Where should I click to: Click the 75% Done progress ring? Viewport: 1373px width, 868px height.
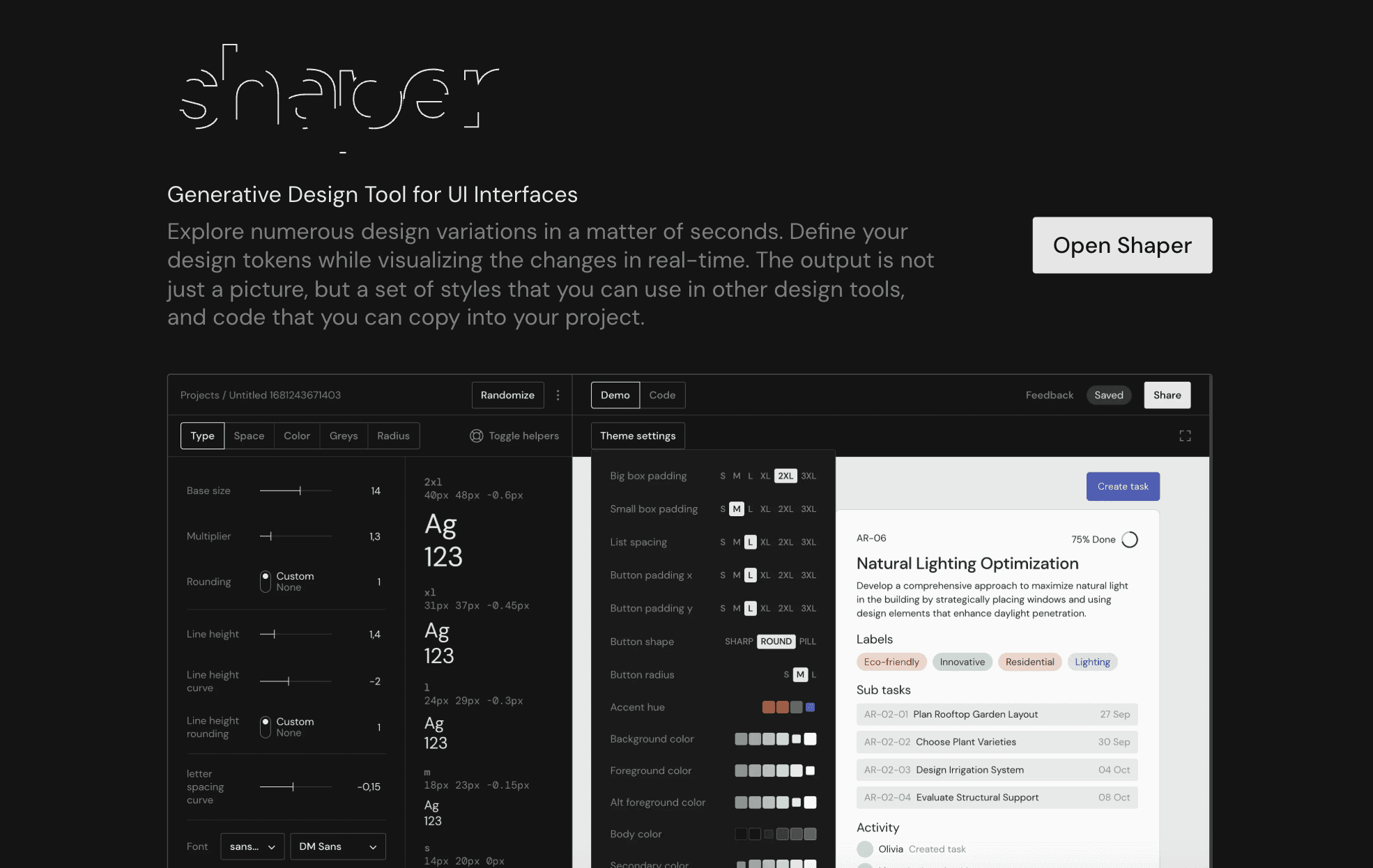tap(1130, 540)
